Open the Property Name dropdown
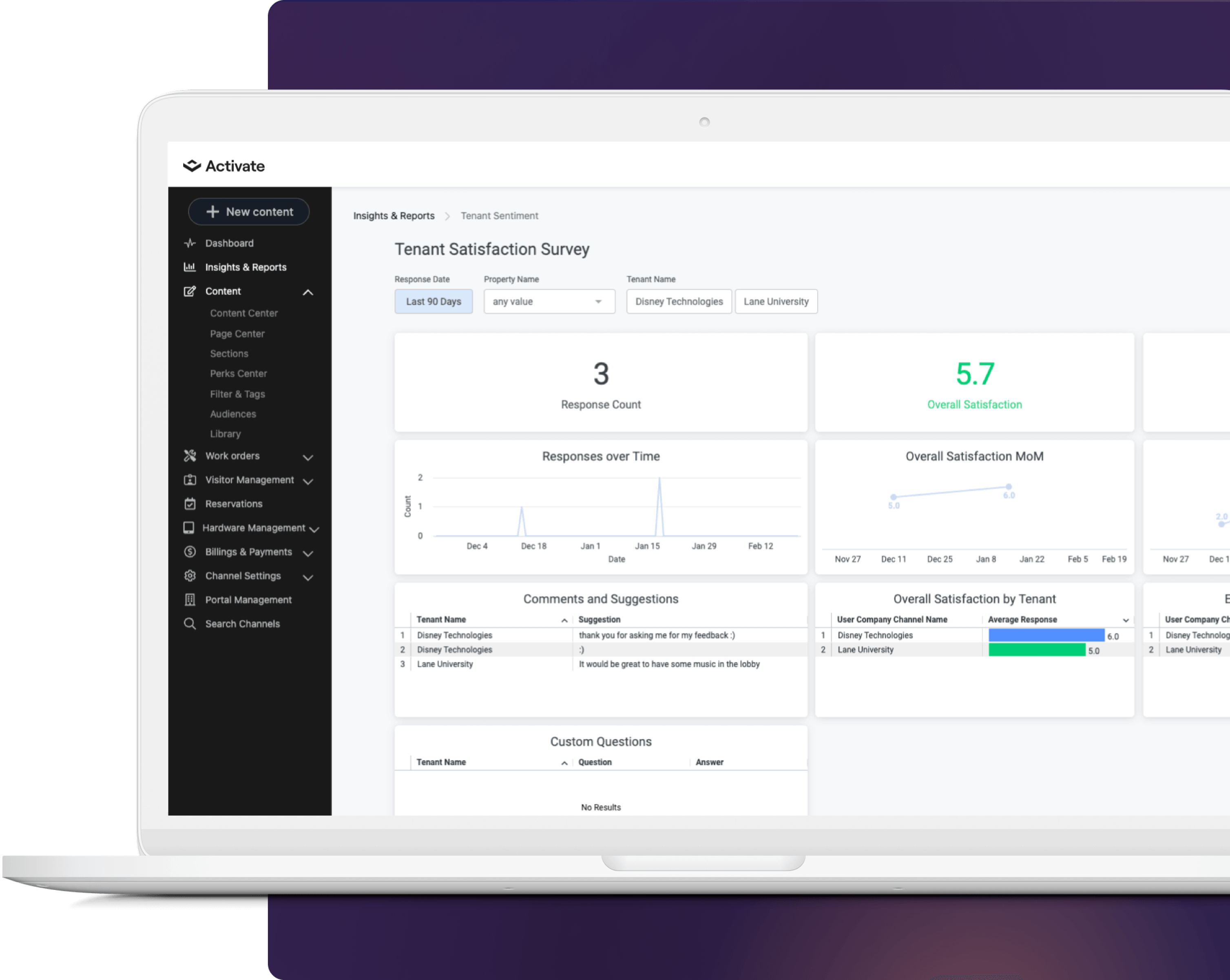This screenshot has width=1230, height=980. [x=549, y=302]
